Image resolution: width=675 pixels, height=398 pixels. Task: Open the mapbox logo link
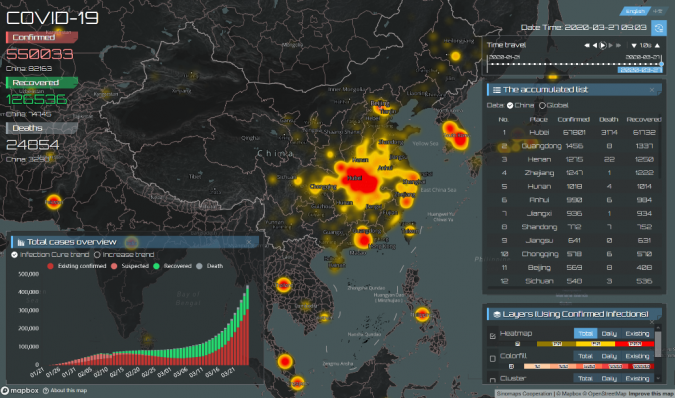[x=20, y=391]
